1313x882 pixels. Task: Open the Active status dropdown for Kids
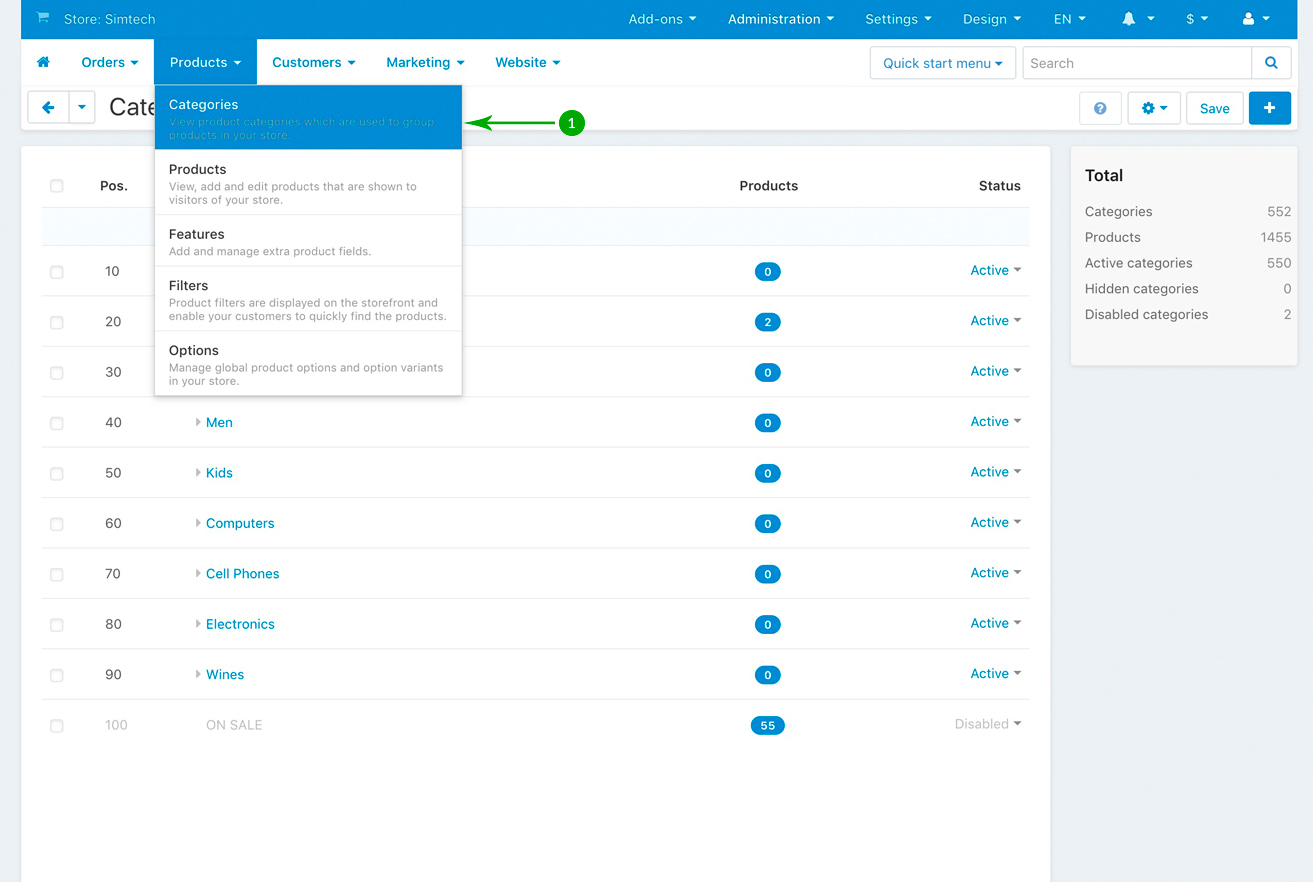click(x=995, y=472)
